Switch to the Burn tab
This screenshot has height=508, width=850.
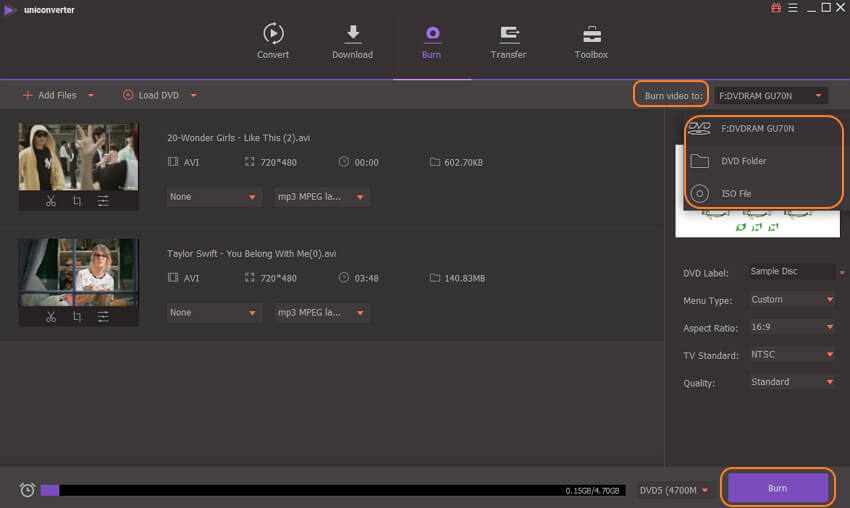pyautogui.click(x=432, y=41)
